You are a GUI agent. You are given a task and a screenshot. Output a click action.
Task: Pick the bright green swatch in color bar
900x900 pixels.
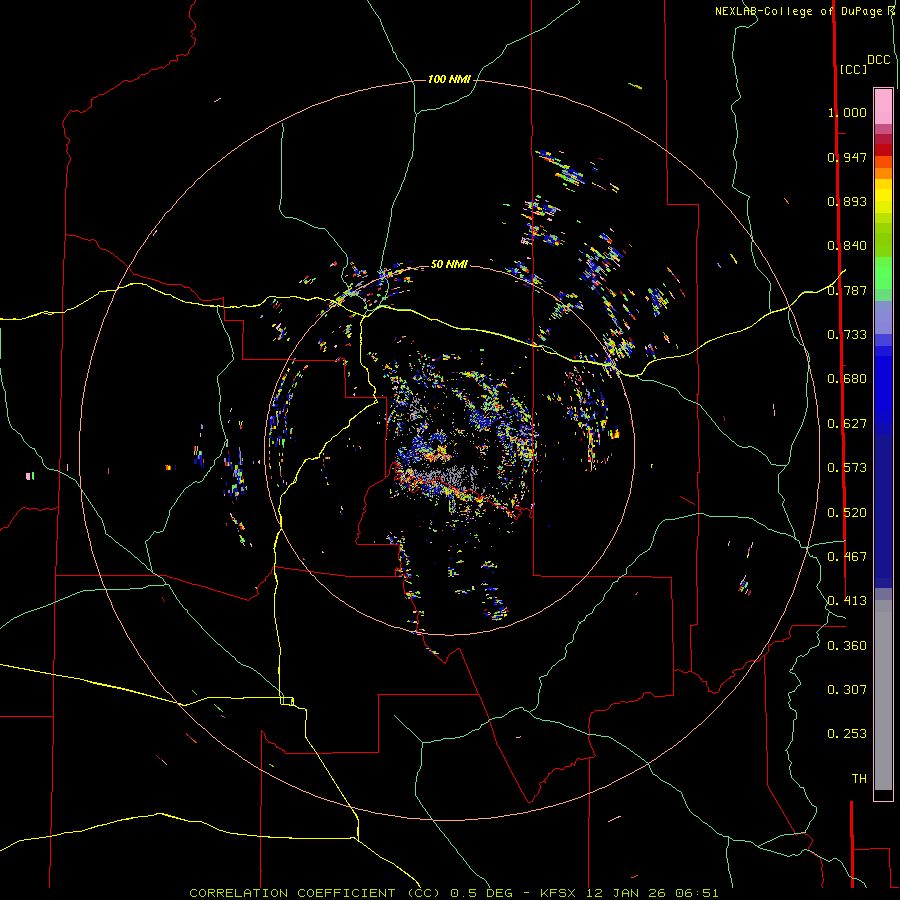tap(883, 272)
